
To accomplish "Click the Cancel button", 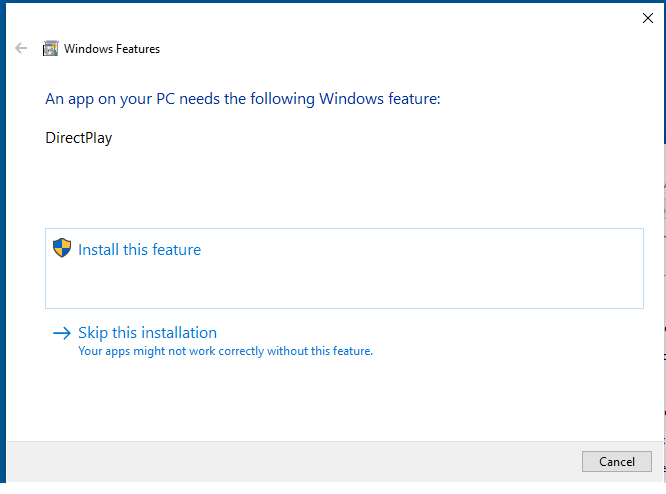I will pyautogui.click(x=616, y=461).
